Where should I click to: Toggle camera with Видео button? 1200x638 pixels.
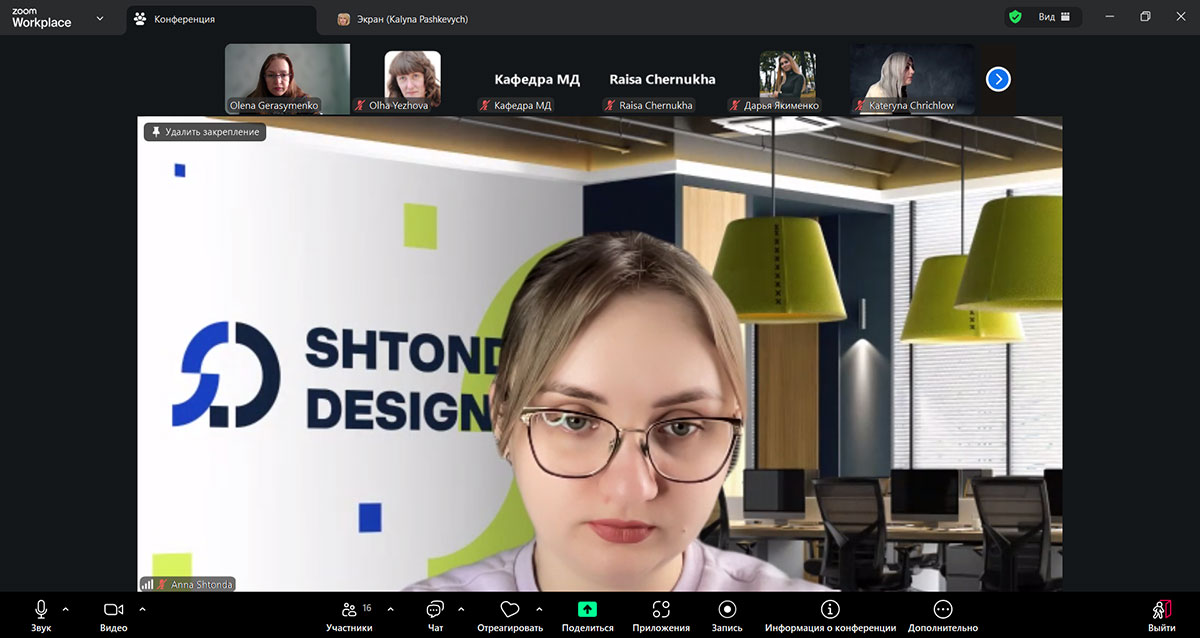tap(113, 610)
